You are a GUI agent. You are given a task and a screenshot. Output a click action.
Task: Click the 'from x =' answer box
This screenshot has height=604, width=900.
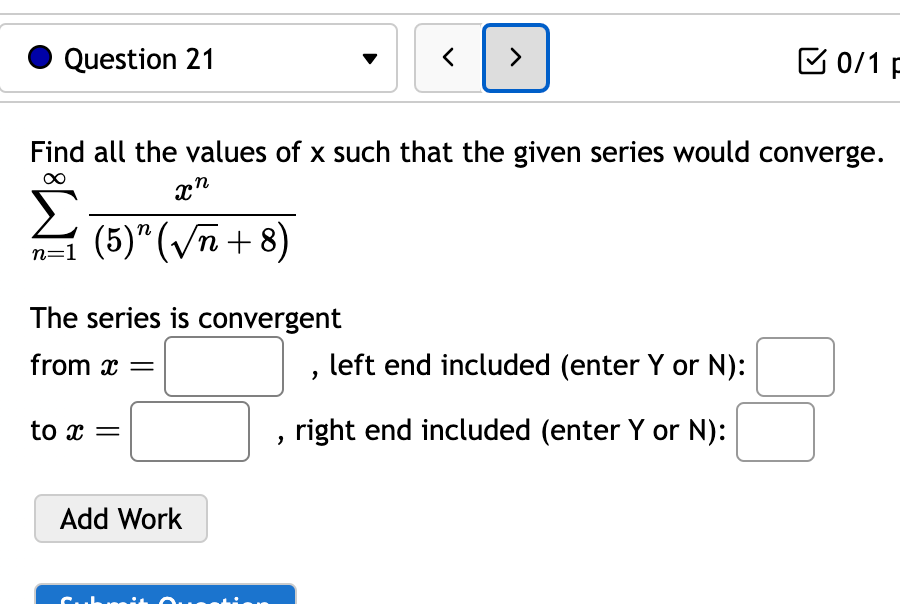[223, 366]
